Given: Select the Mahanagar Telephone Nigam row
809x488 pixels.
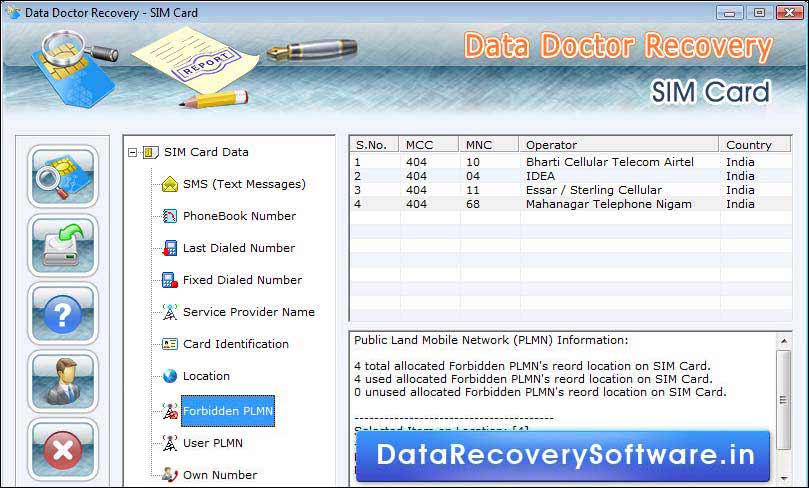Looking at the screenshot, I should click(571, 204).
